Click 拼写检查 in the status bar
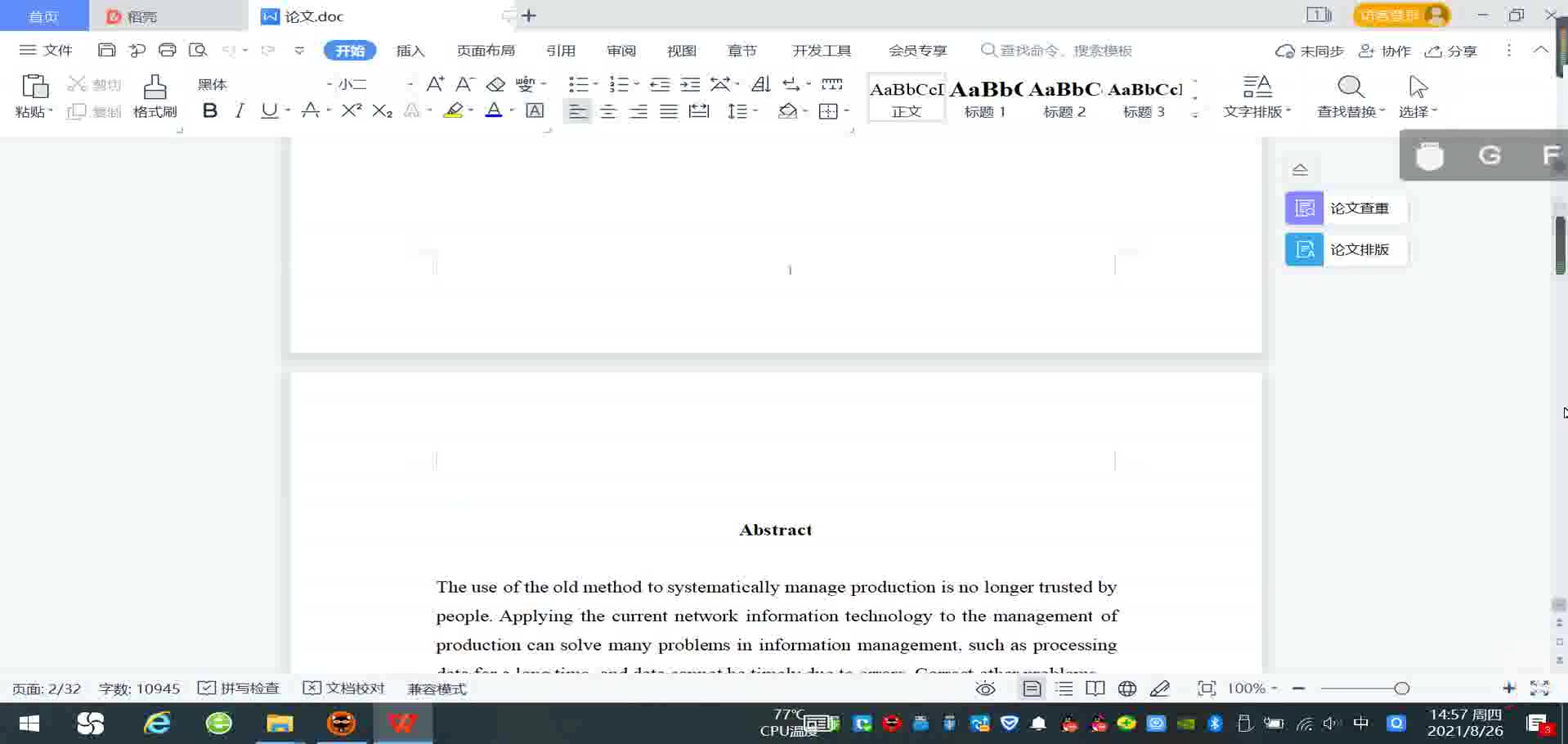 coord(239,688)
